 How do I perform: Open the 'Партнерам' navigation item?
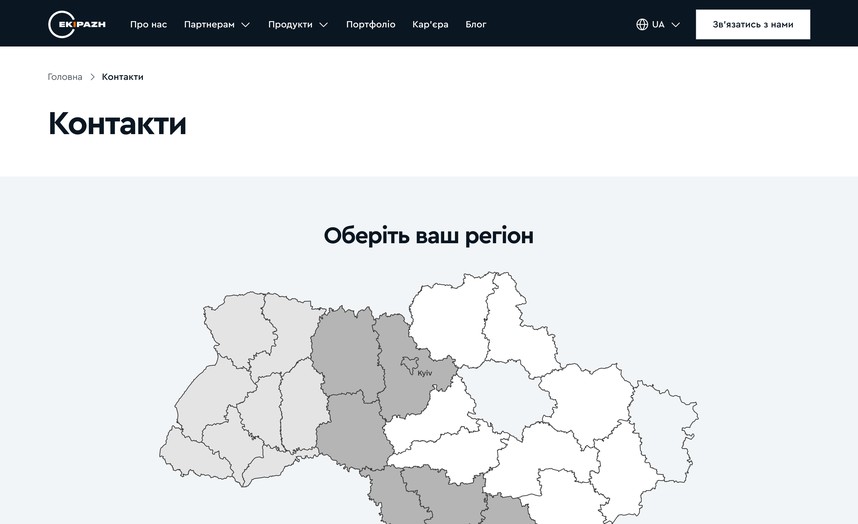[x=209, y=25]
